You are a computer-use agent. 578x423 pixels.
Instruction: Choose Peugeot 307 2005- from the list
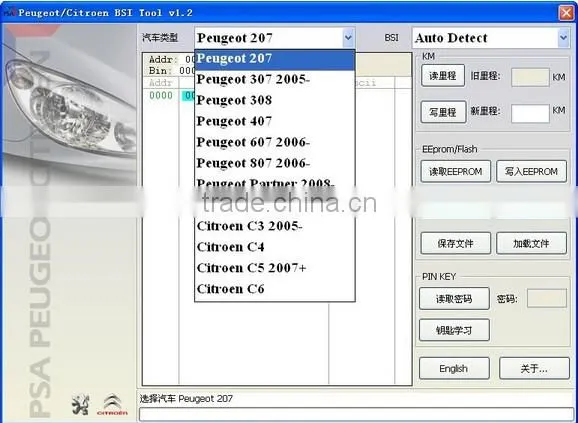(x=275, y=80)
